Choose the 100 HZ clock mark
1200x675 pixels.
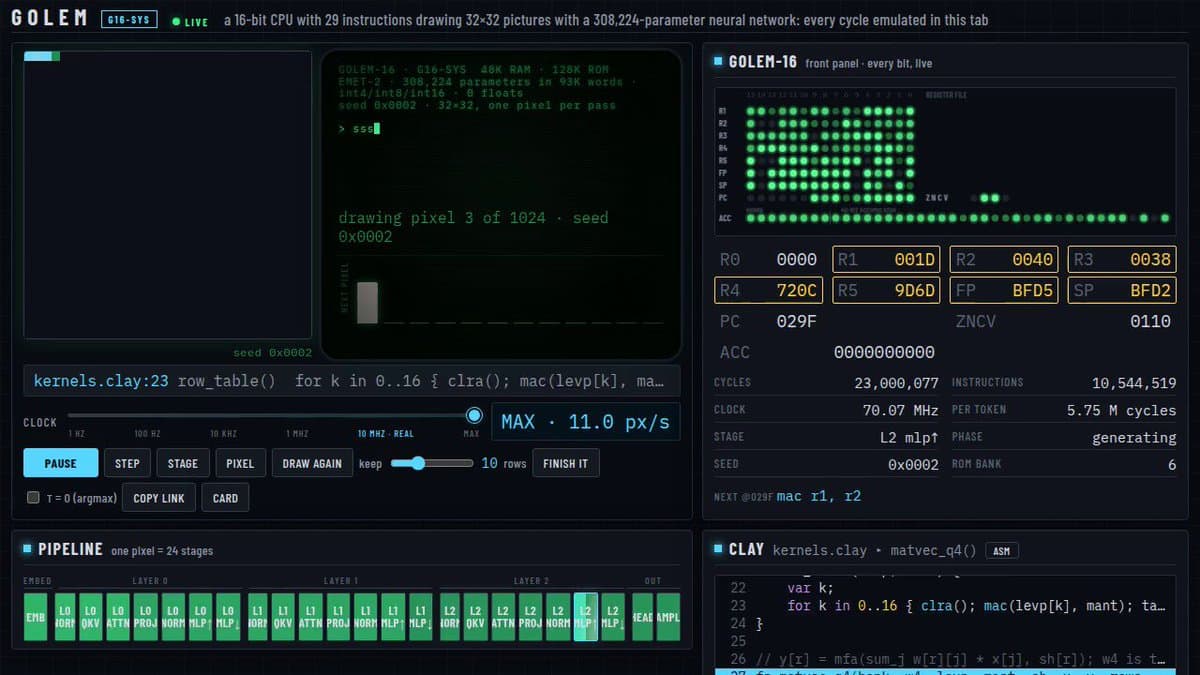point(147,434)
